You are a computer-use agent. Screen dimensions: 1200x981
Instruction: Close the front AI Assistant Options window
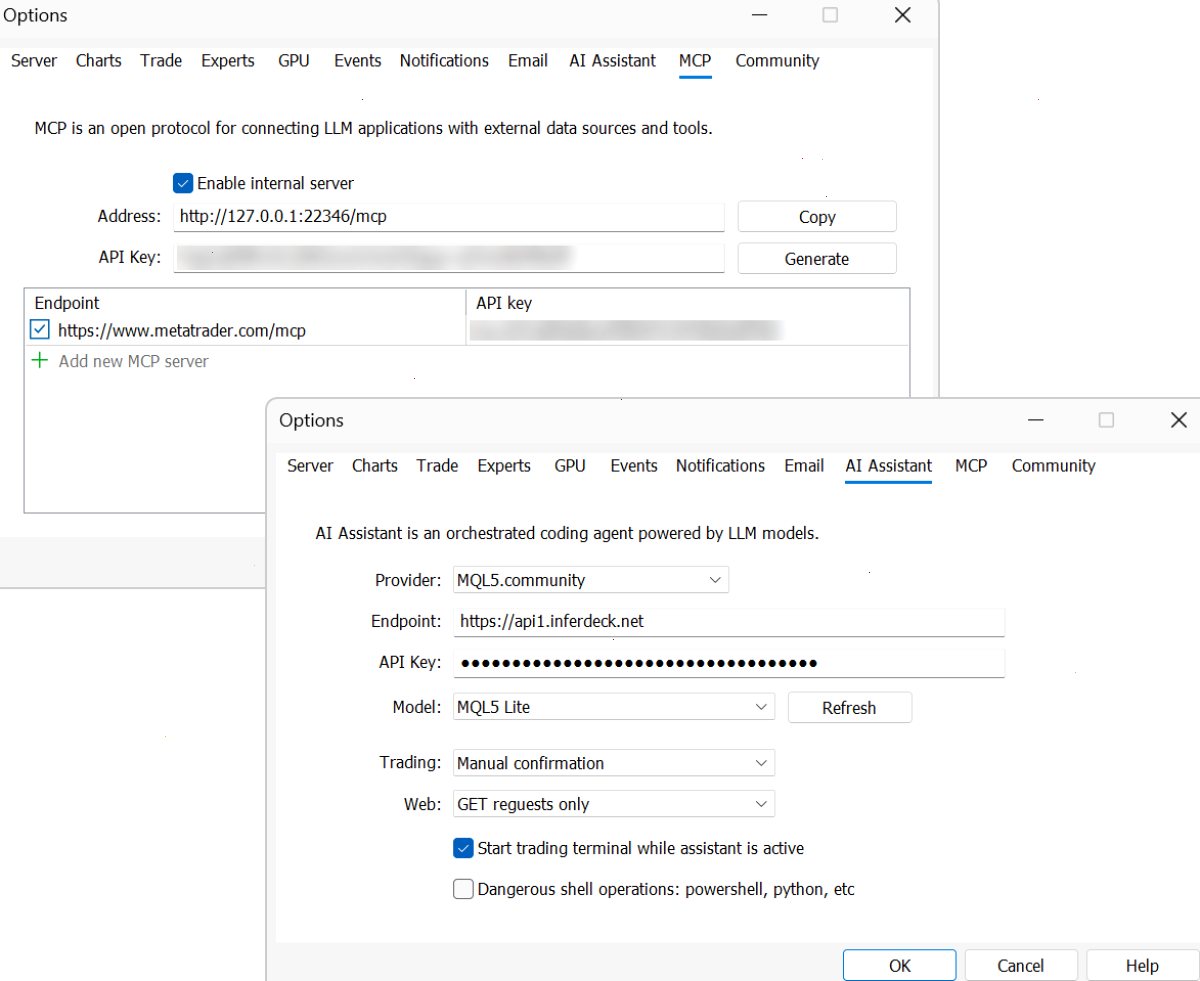[1179, 420]
